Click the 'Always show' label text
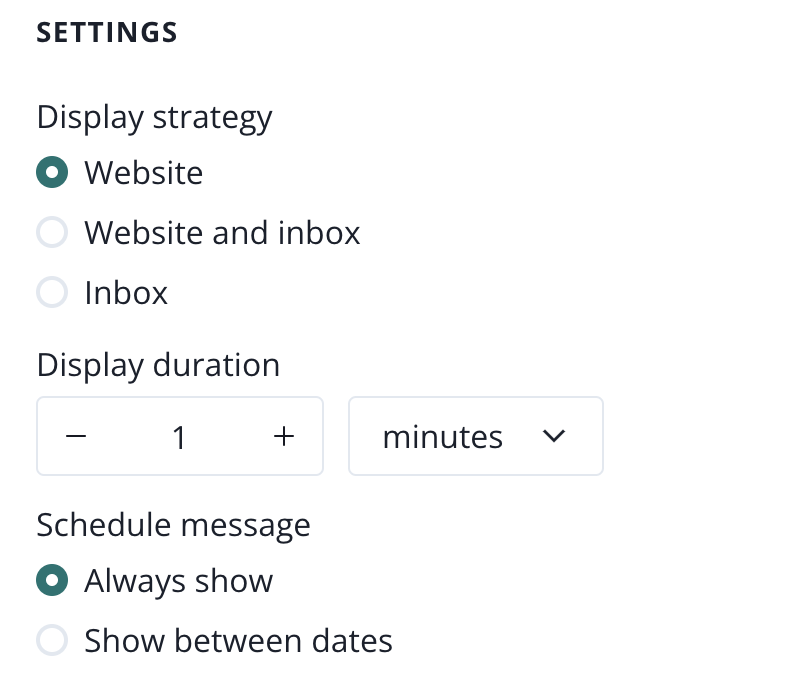812x684 pixels. pyautogui.click(x=178, y=581)
